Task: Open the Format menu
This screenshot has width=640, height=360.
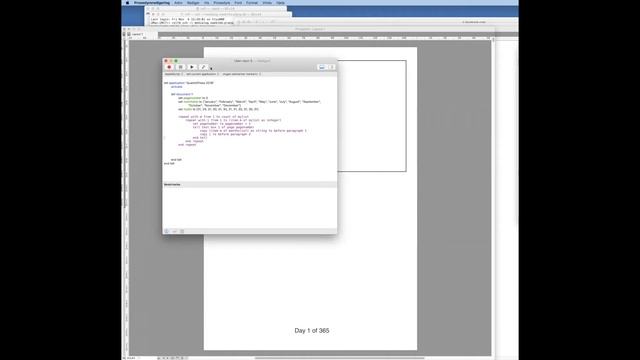Action: [x=252, y=2]
